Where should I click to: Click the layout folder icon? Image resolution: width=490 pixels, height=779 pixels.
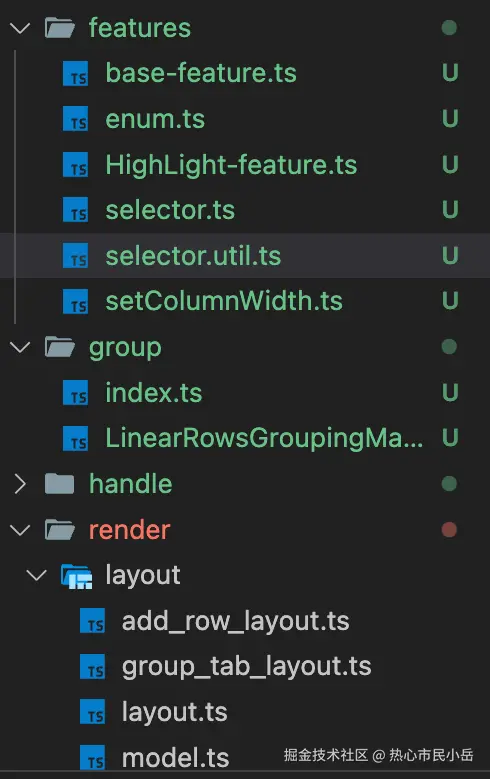point(77,576)
